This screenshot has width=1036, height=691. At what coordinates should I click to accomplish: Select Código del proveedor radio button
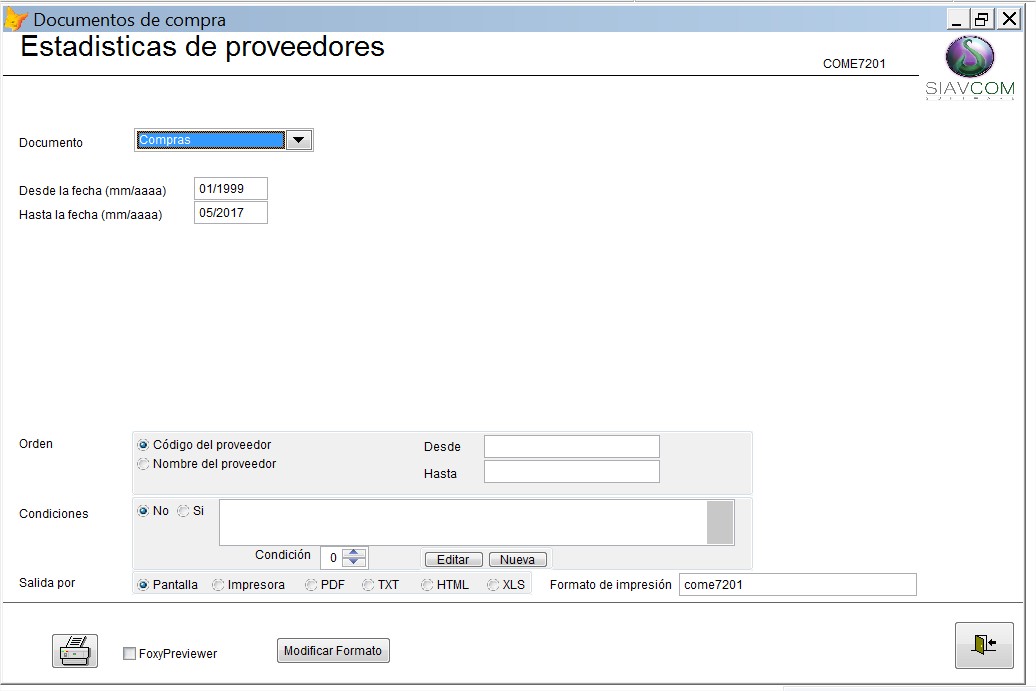[x=143, y=445]
